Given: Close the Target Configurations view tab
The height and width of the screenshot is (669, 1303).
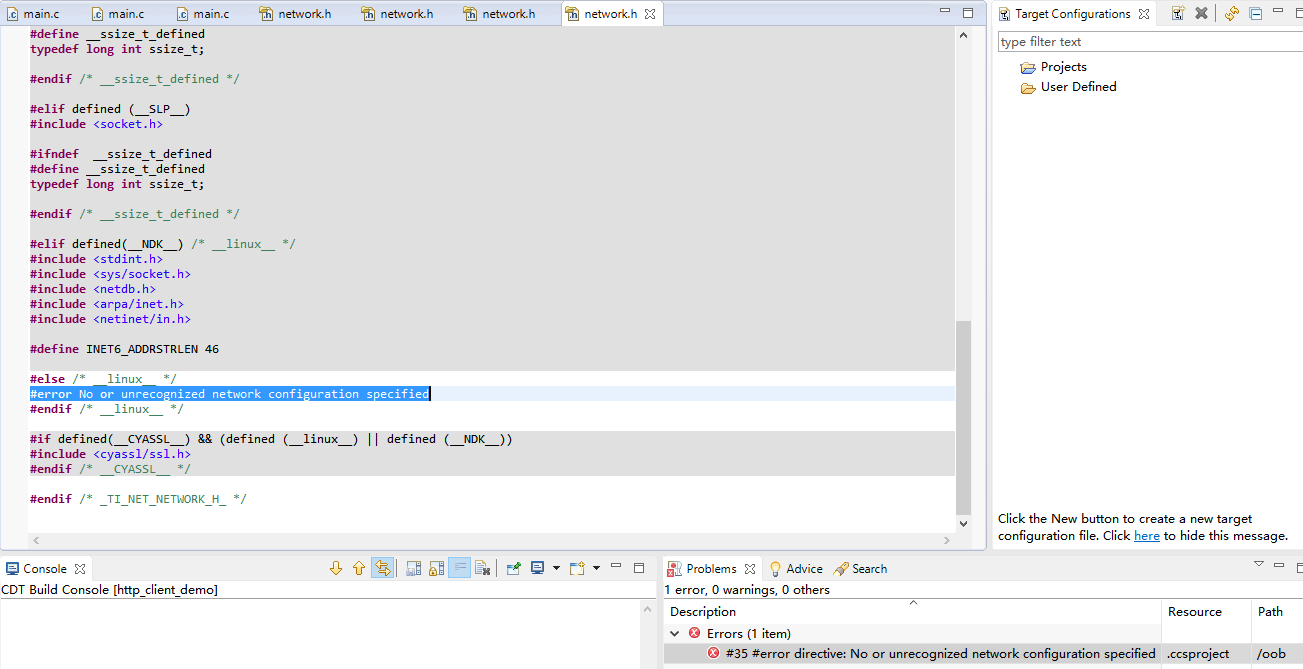Looking at the screenshot, I should [1144, 14].
